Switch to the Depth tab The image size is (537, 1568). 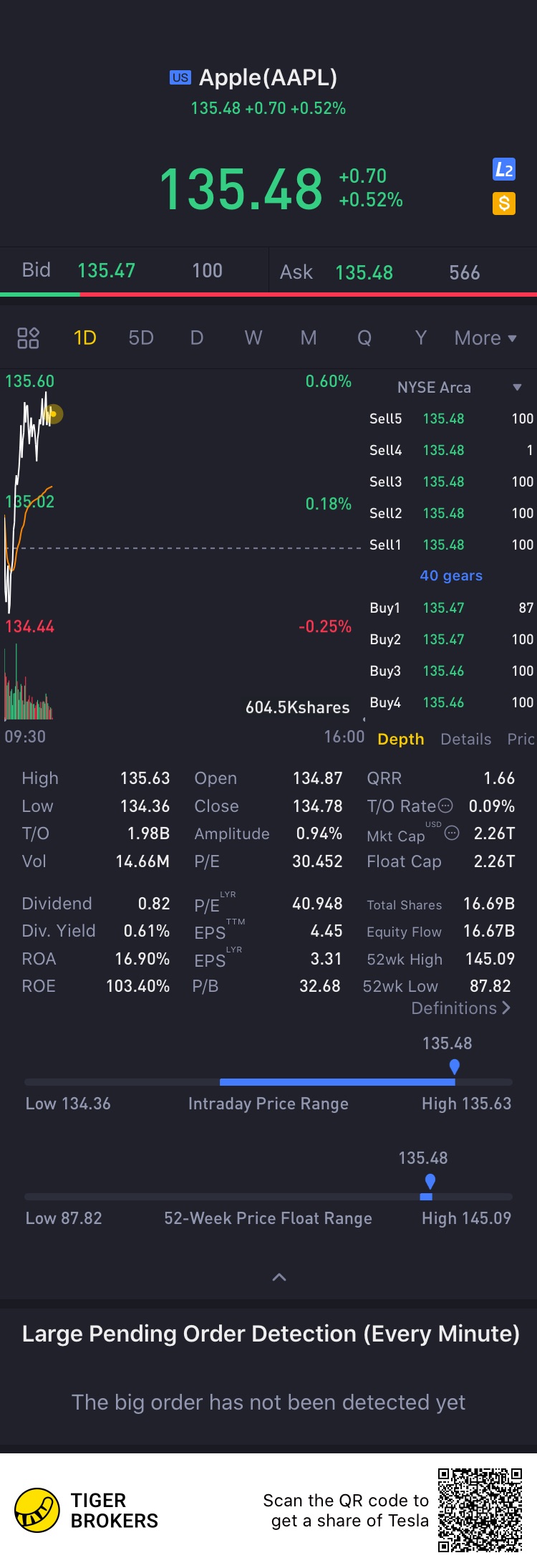point(400,739)
